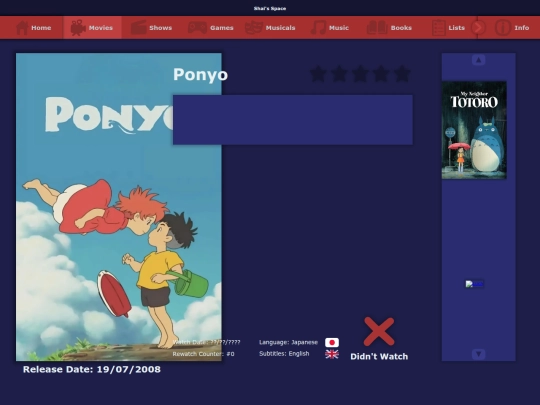Screen dimensions: 540x405
Task: Click the Subtitles: English text
Action: 284,354
